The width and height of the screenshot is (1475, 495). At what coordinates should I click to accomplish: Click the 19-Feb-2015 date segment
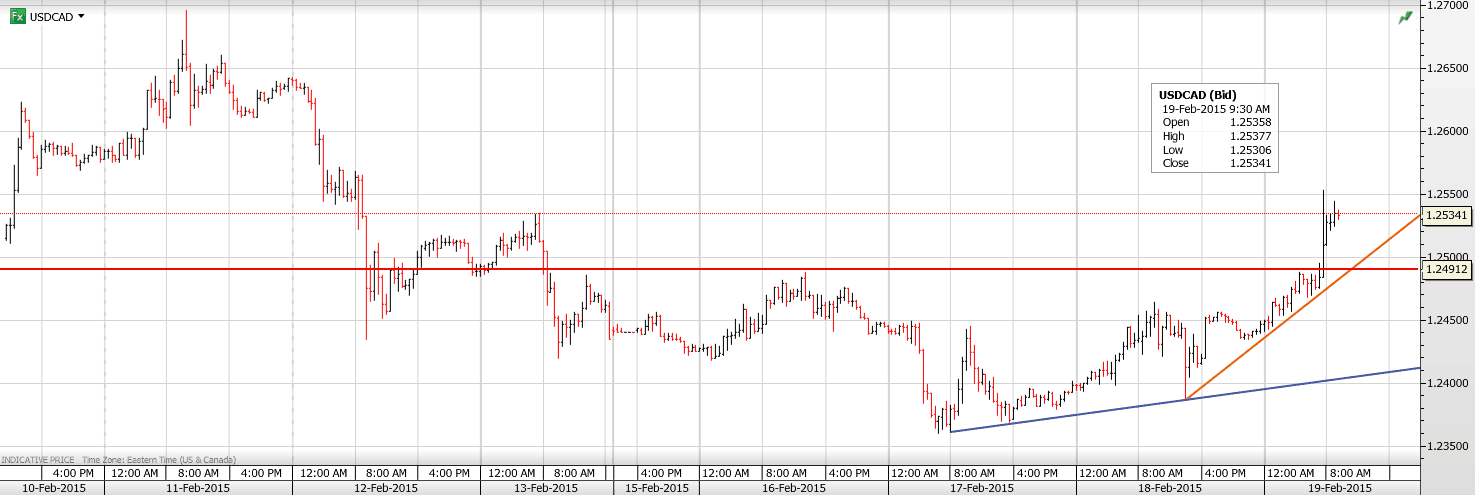[x=1340, y=487]
